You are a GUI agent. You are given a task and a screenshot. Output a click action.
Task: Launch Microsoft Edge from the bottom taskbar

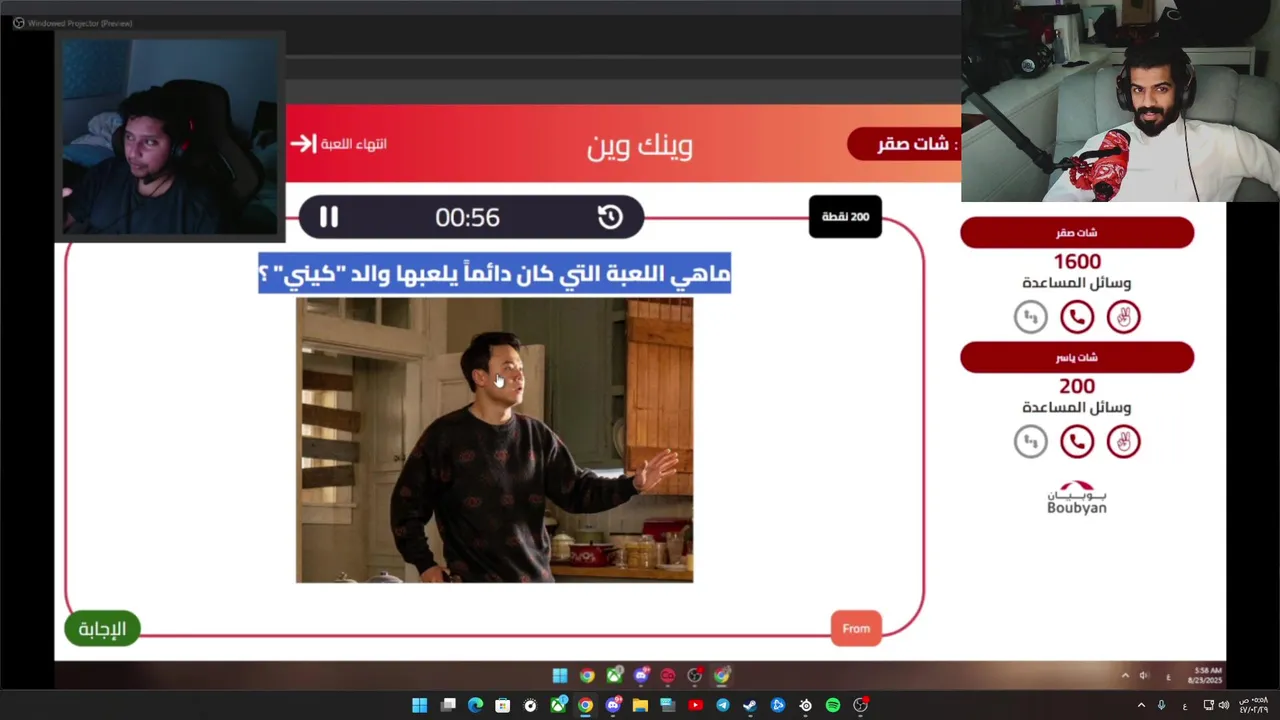(x=475, y=705)
